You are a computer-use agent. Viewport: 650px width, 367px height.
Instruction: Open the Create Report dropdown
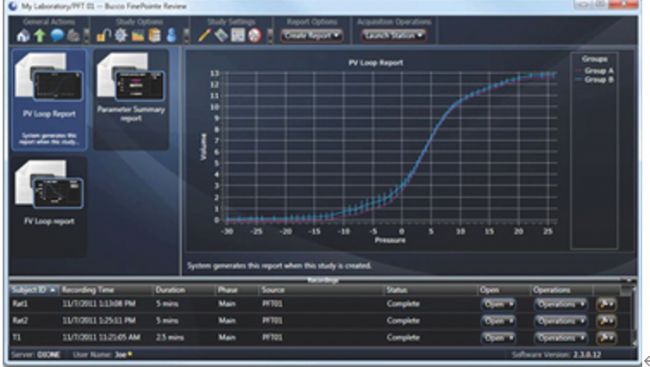(x=312, y=36)
